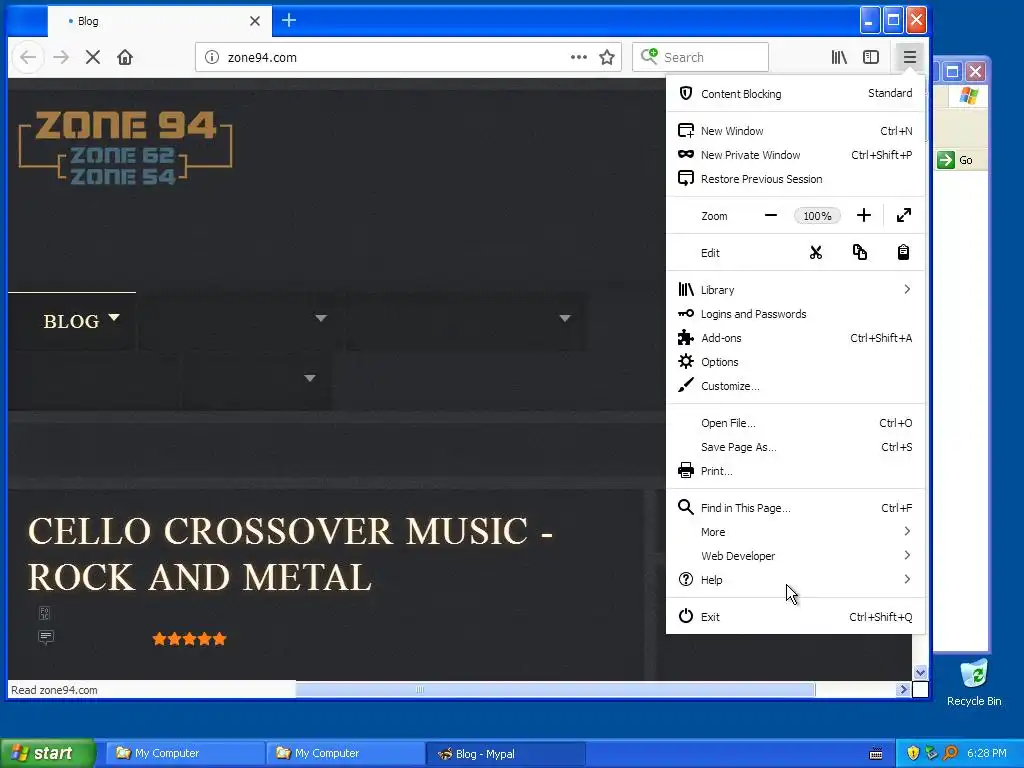Choose Restore Previous Session
Screen dimensions: 1024x768
(x=795, y=179)
